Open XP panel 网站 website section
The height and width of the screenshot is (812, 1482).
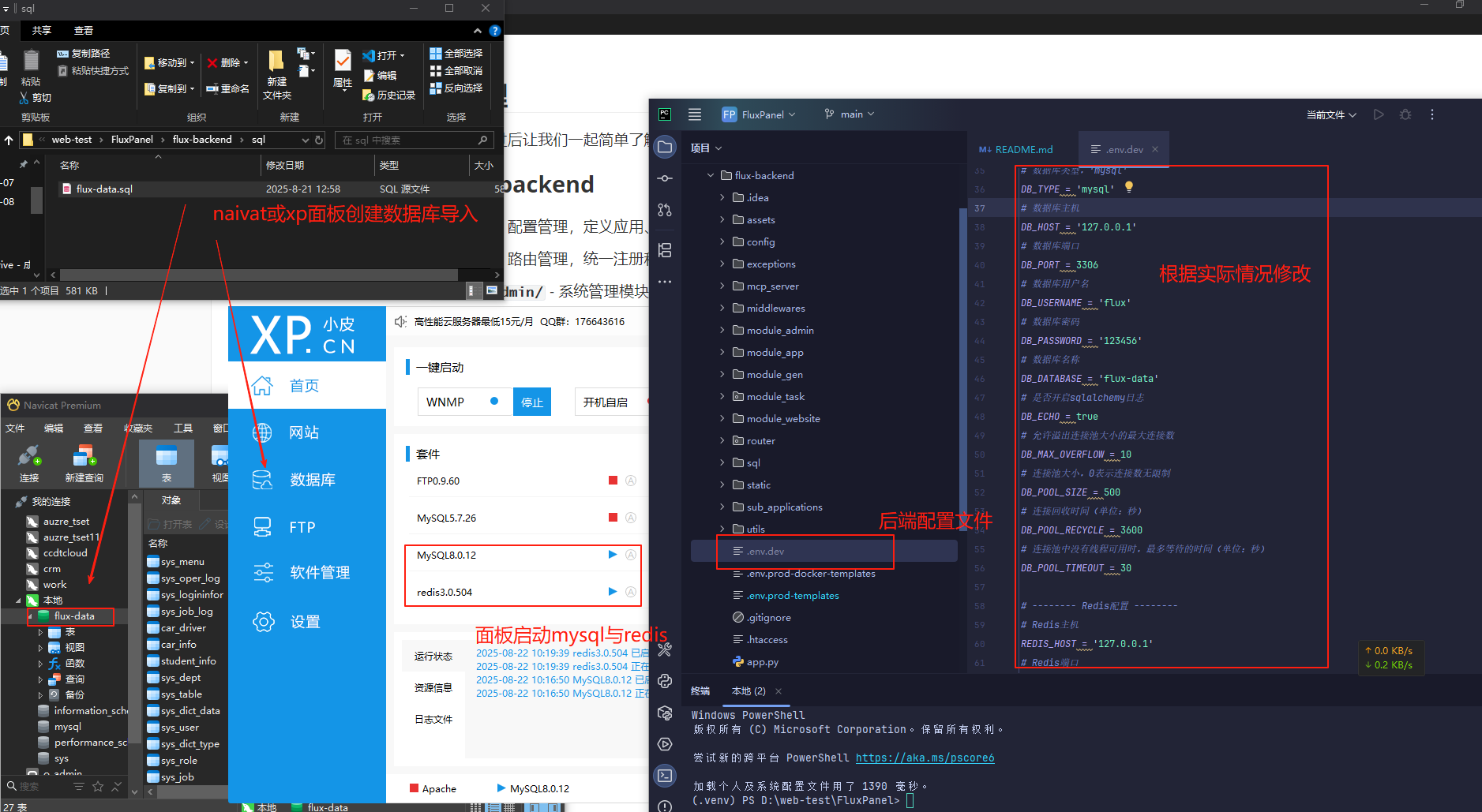point(304,432)
